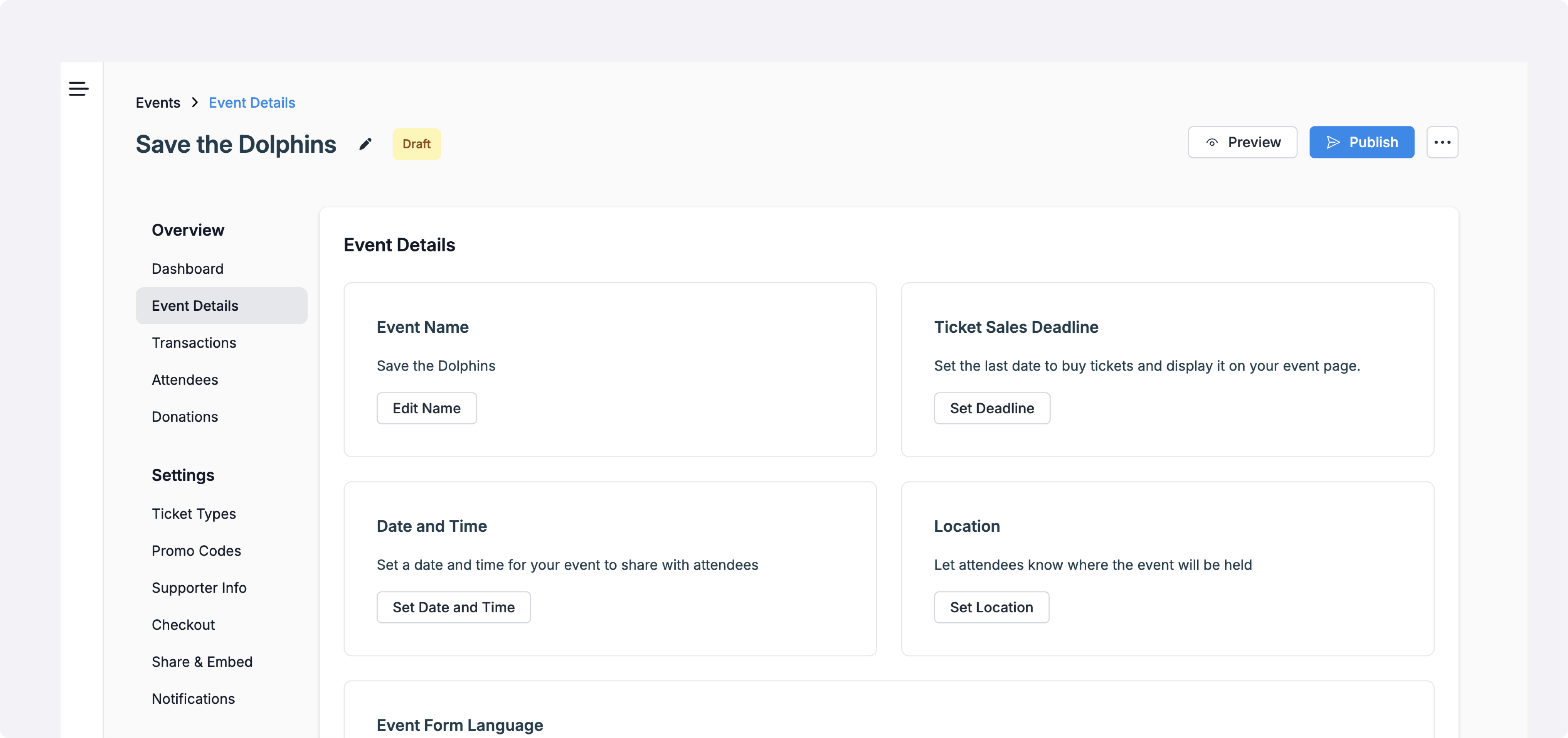The height and width of the screenshot is (738, 1568).
Task: Go to Attendees section
Action: click(184, 380)
